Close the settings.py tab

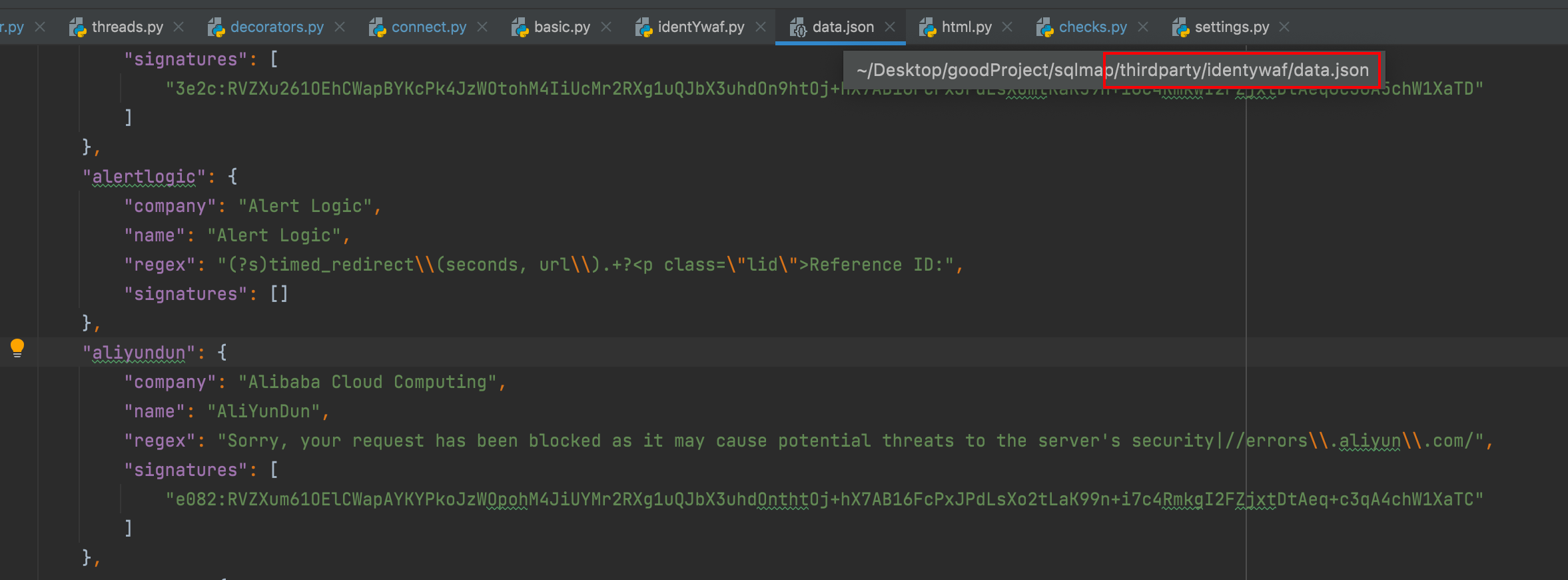1285,27
